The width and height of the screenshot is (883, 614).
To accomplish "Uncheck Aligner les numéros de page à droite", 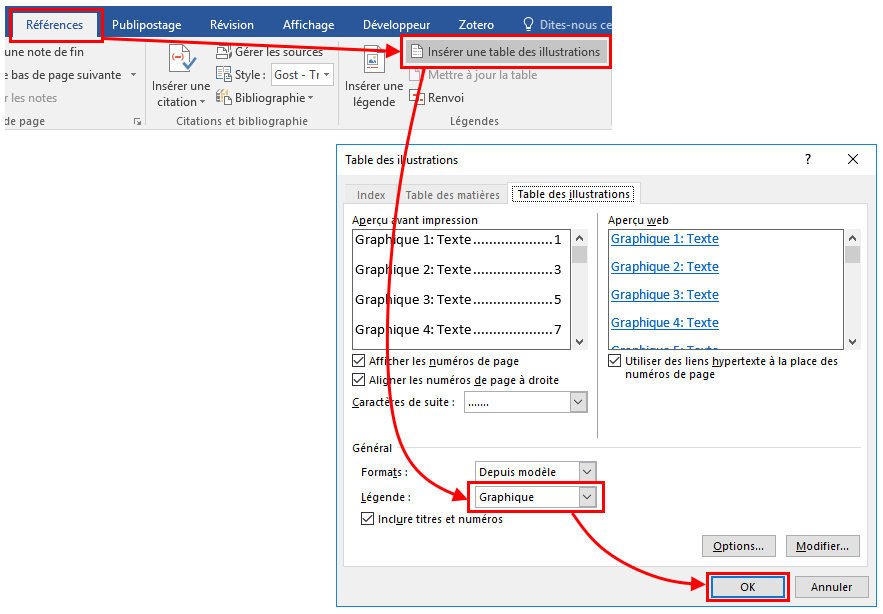I will pos(359,380).
